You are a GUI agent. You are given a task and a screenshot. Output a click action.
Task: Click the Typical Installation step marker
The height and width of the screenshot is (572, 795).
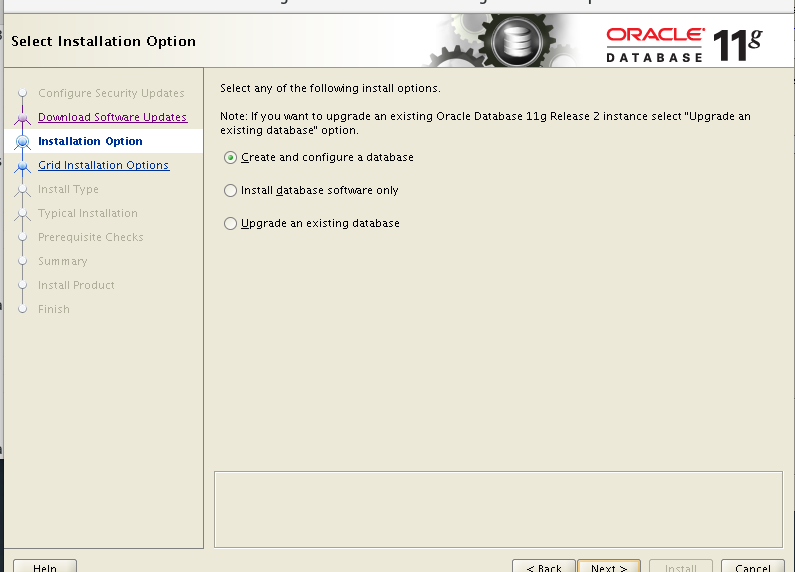point(22,213)
